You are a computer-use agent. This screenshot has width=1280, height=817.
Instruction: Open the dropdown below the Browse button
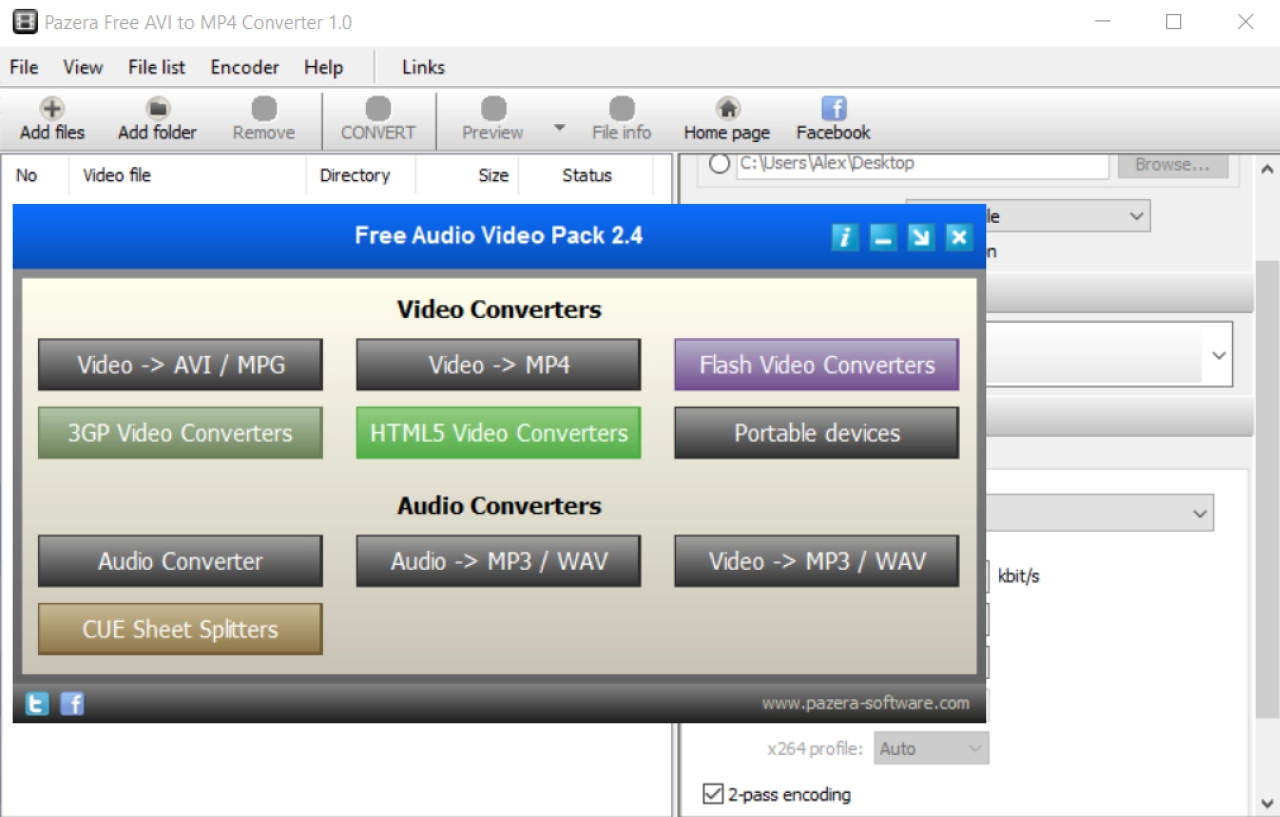[1028, 216]
